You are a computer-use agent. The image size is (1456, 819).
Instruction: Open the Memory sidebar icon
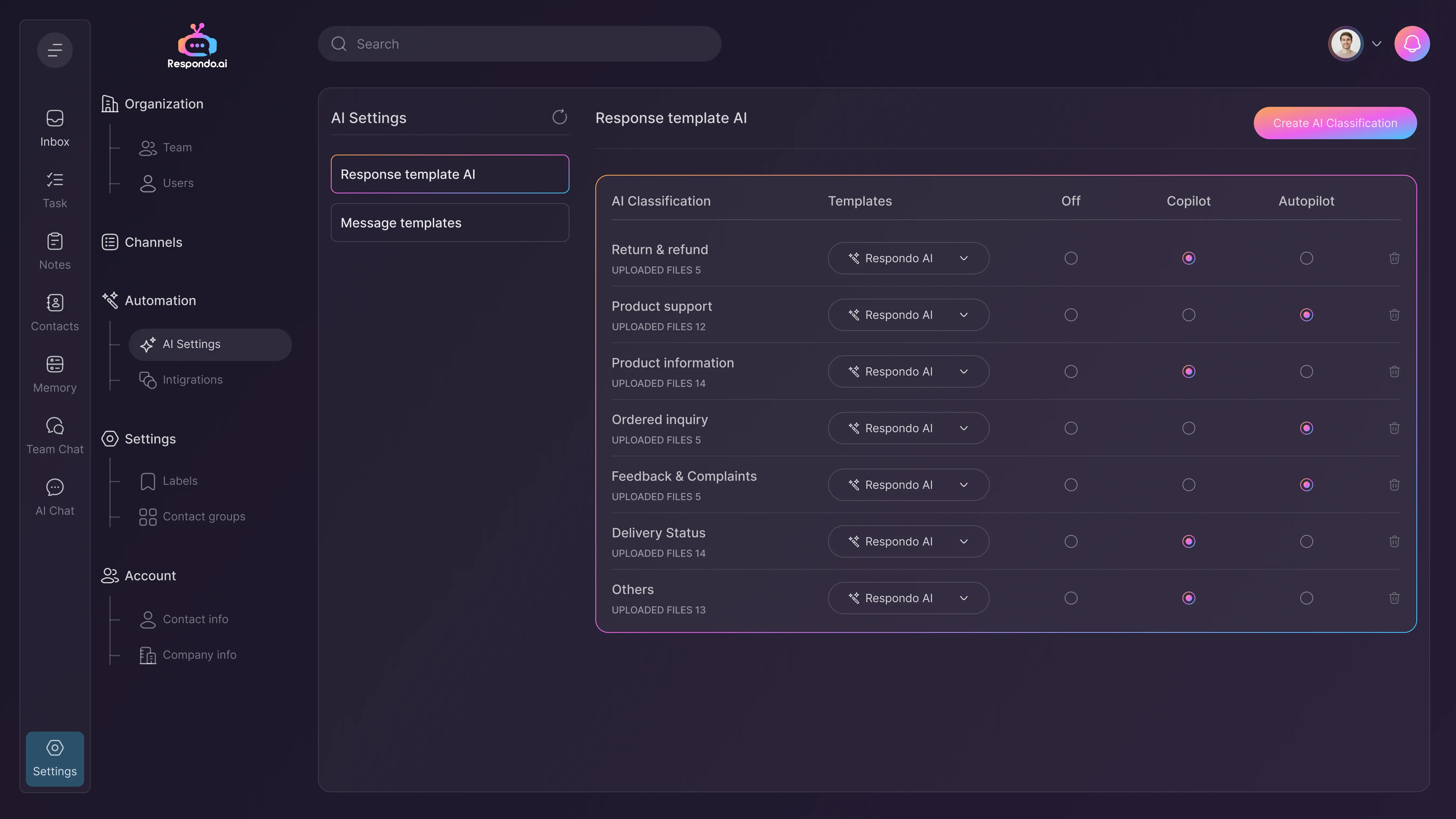tap(55, 374)
